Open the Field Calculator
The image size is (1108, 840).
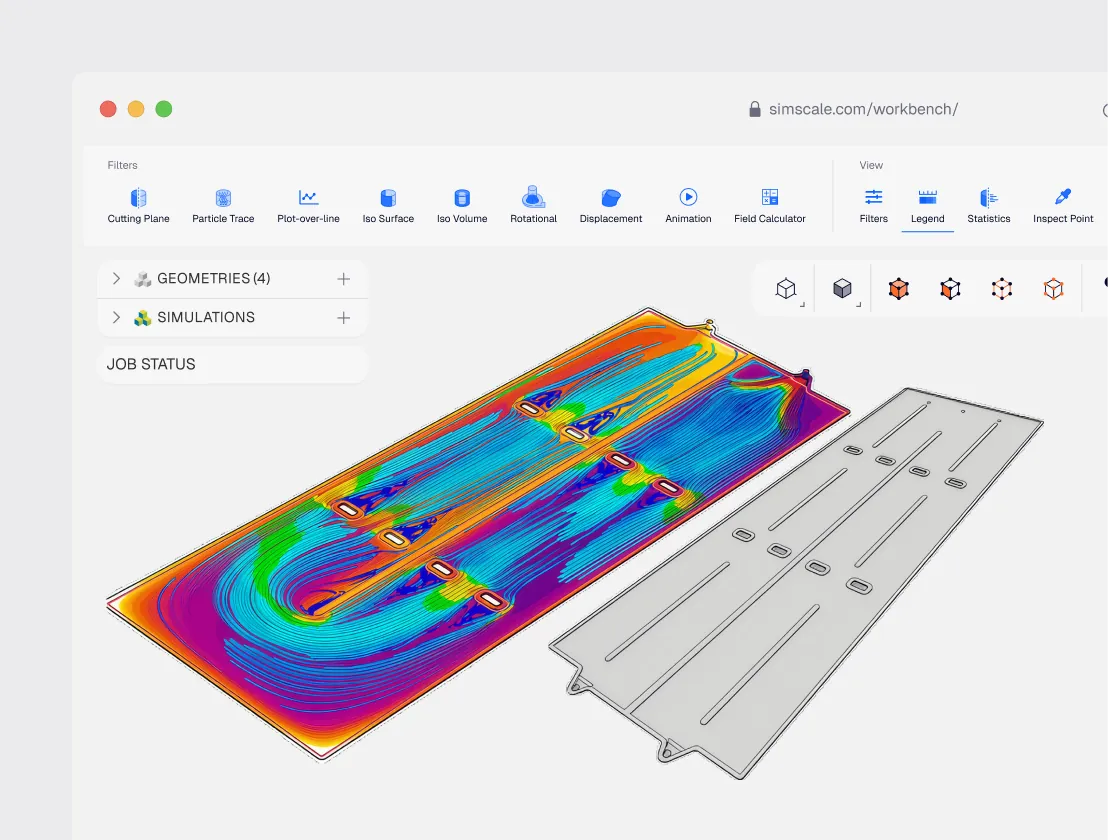pos(770,206)
